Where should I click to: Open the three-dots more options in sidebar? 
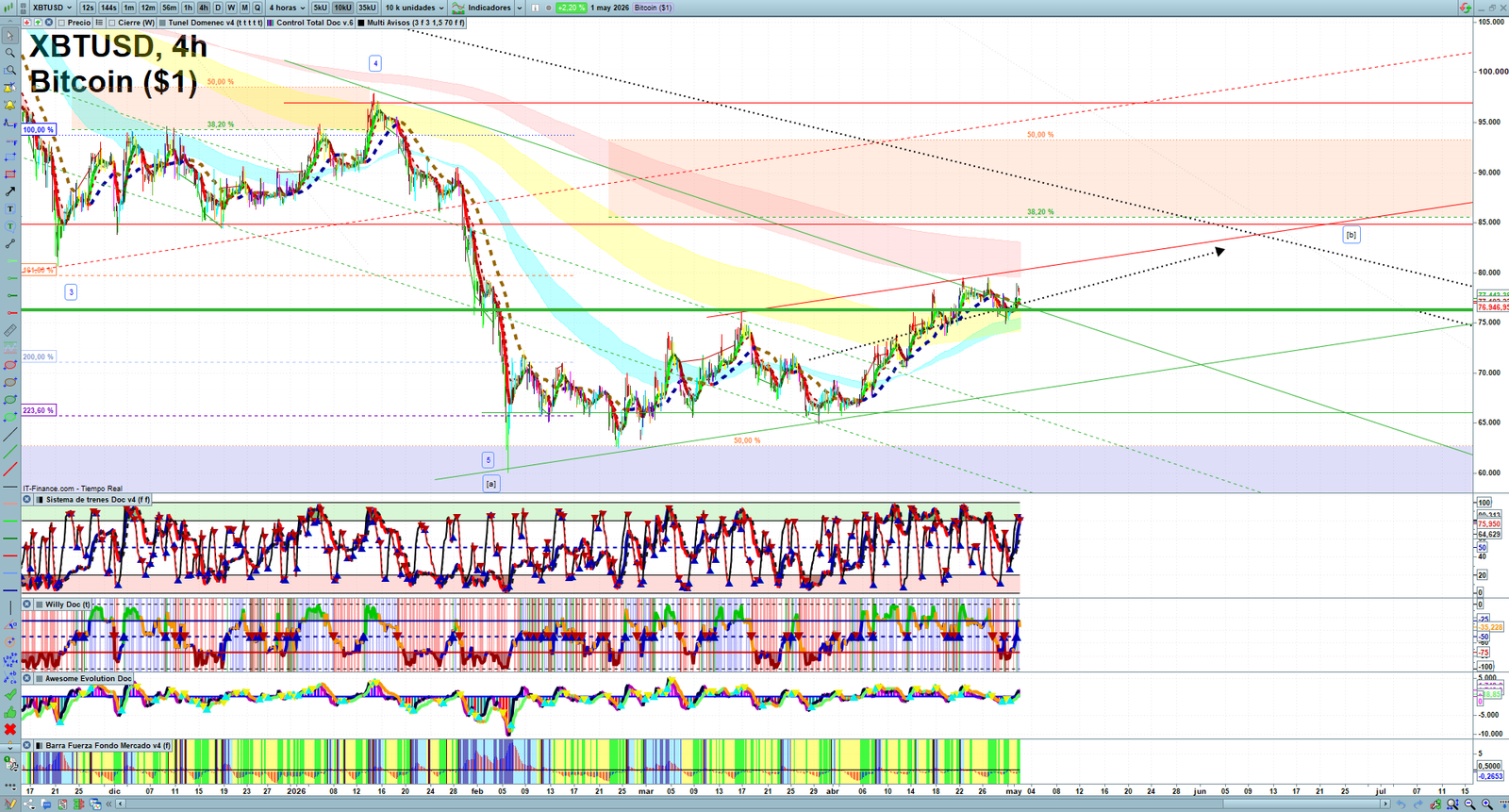10,786
